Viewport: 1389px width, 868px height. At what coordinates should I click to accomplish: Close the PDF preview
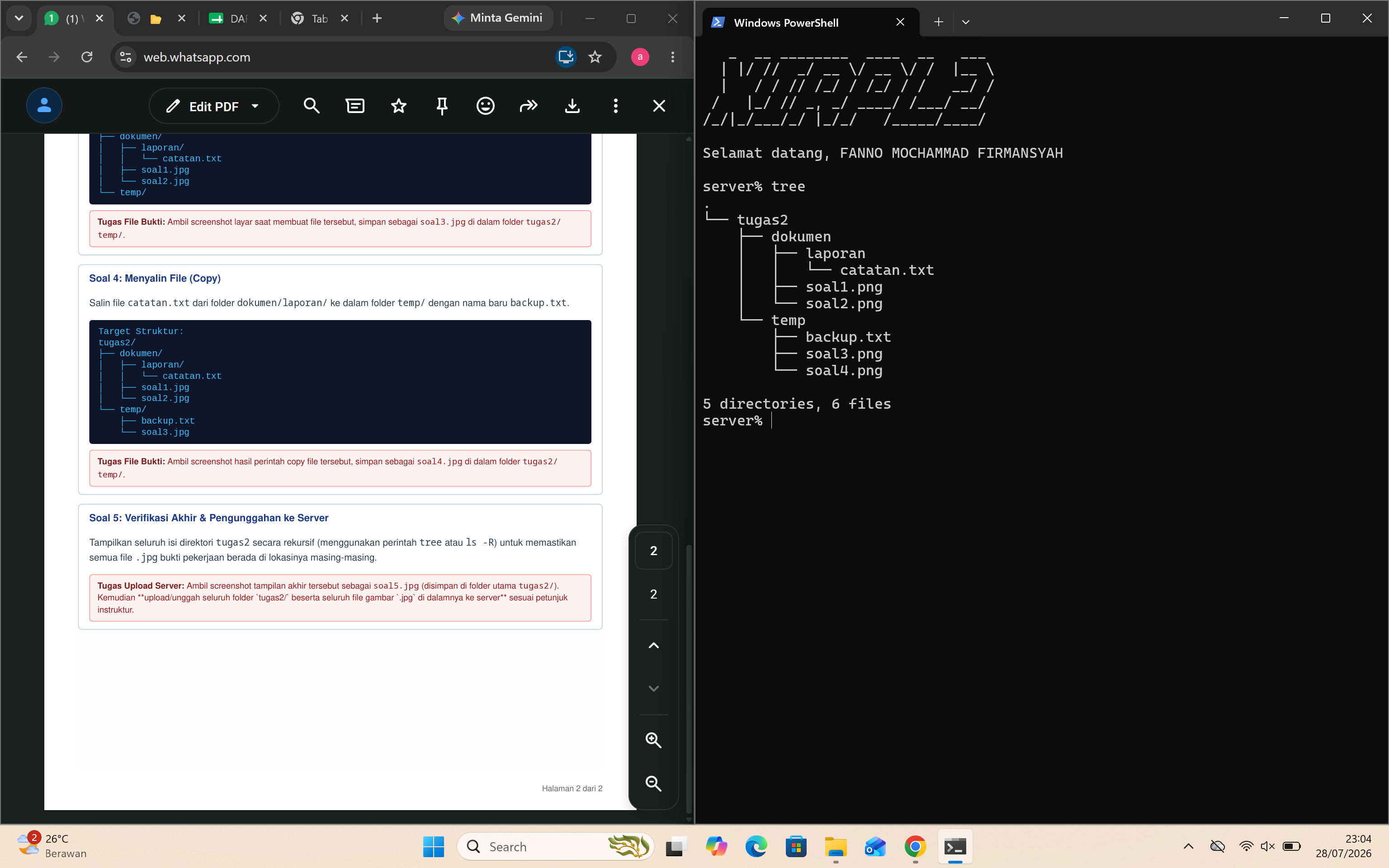coord(659,106)
